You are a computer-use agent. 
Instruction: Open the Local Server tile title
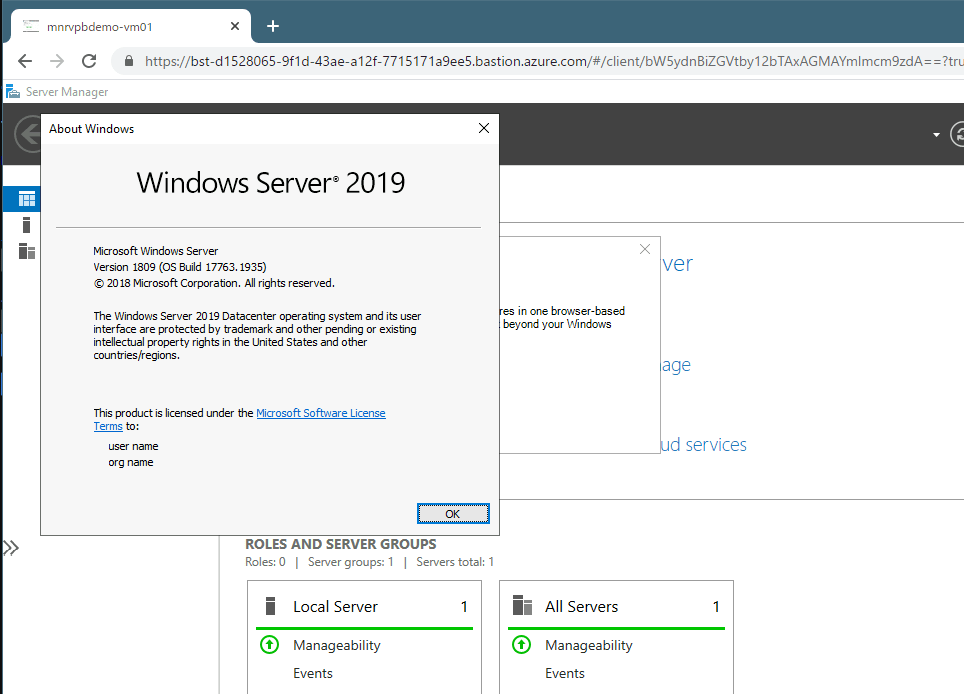pyautogui.click(x=336, y=607)
